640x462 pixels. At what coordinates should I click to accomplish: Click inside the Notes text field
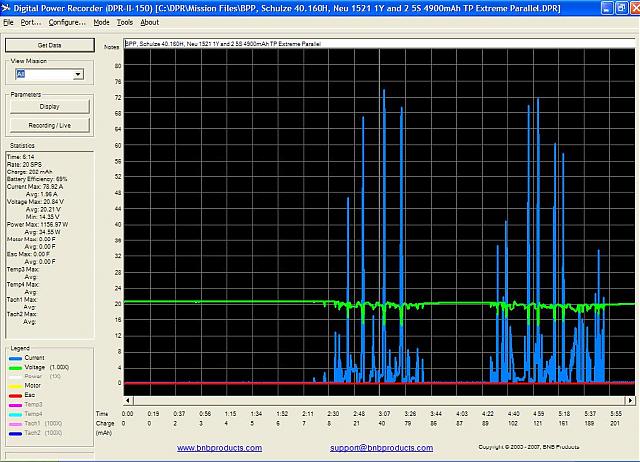pos(380,46)
